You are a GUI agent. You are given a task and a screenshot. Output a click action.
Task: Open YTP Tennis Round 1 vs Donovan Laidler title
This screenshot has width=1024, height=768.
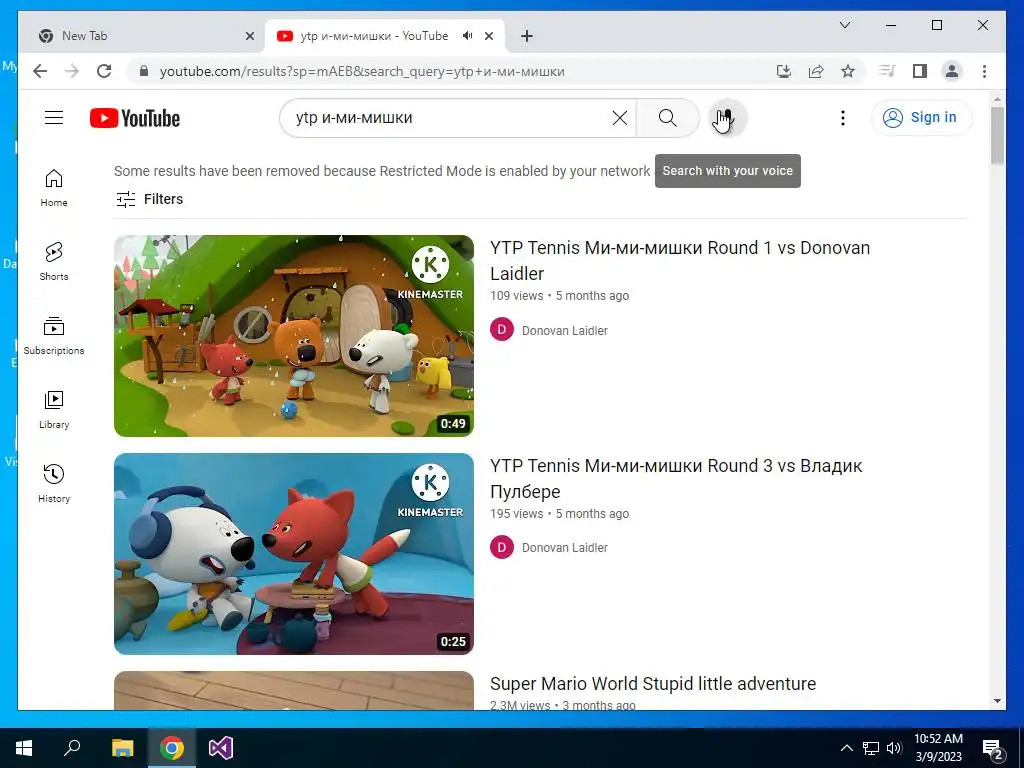[680, 261]
